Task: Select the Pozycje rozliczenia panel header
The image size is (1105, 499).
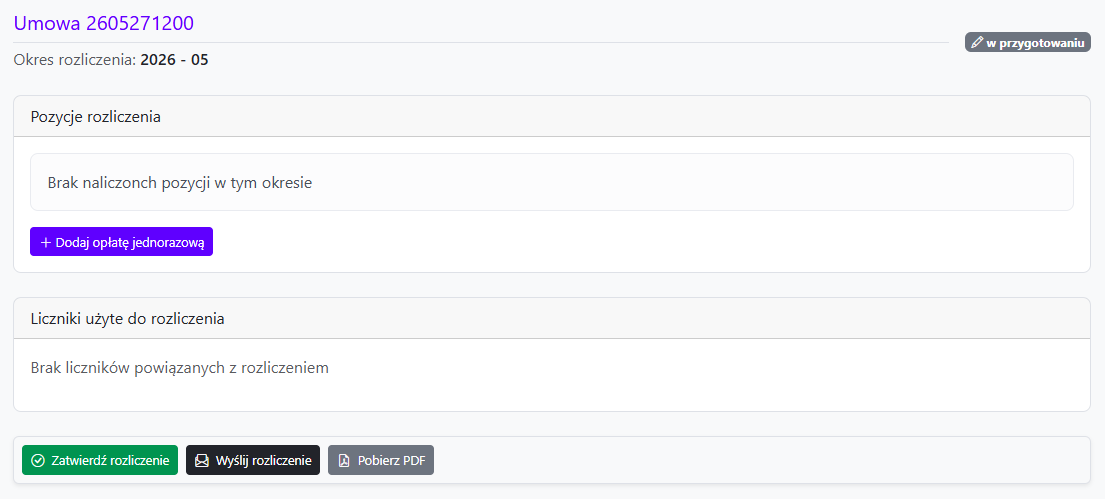Action: [552, 116]
